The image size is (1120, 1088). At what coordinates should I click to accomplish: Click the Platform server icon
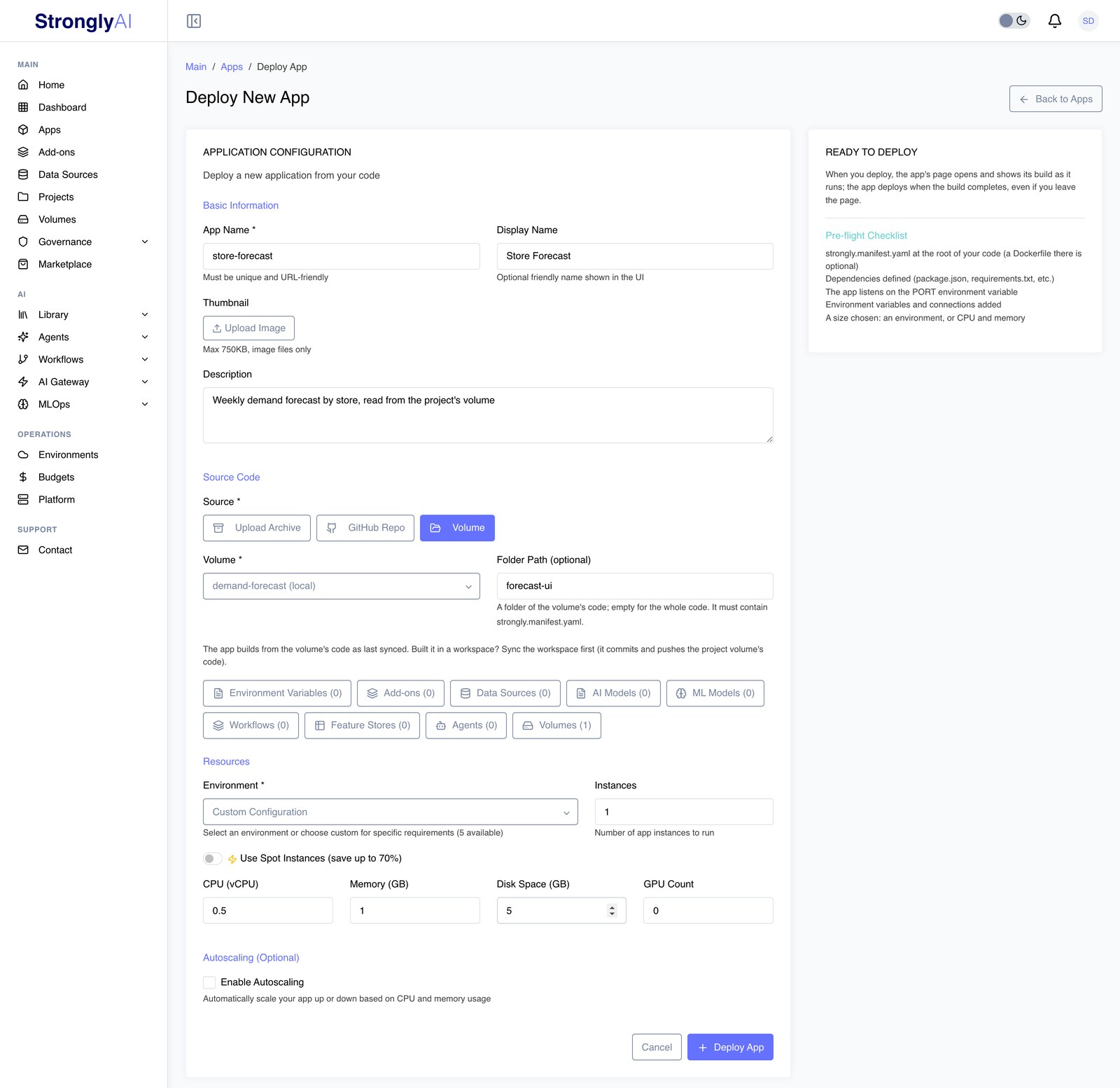click(23, 499)
